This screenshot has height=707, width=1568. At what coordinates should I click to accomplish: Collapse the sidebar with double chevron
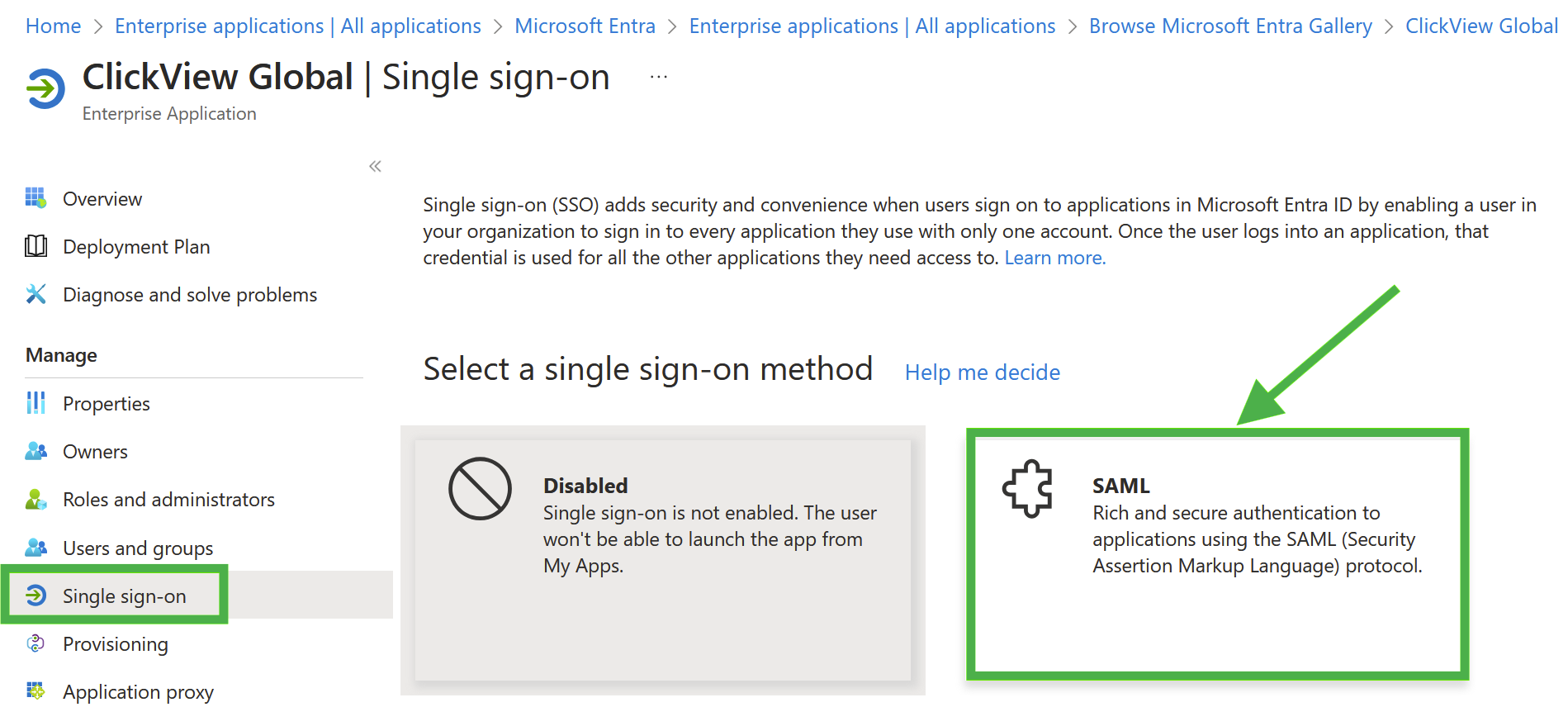375,166
